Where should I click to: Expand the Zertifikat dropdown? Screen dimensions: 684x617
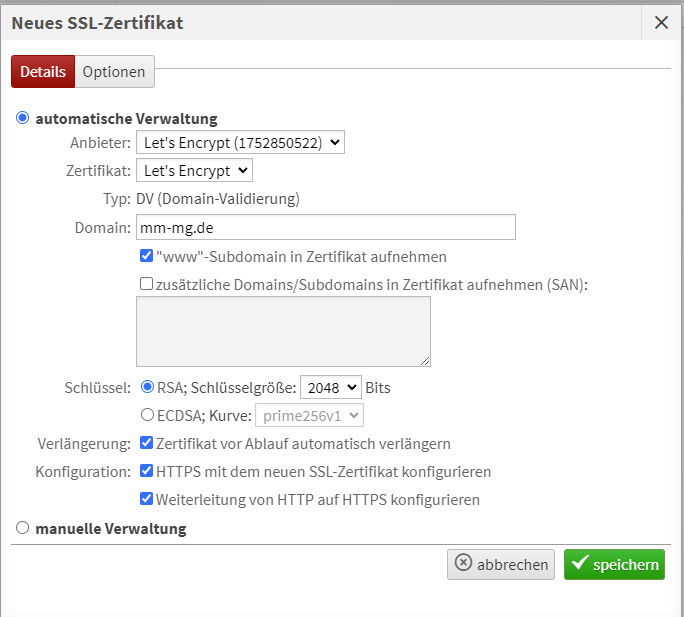pos(194,171)
